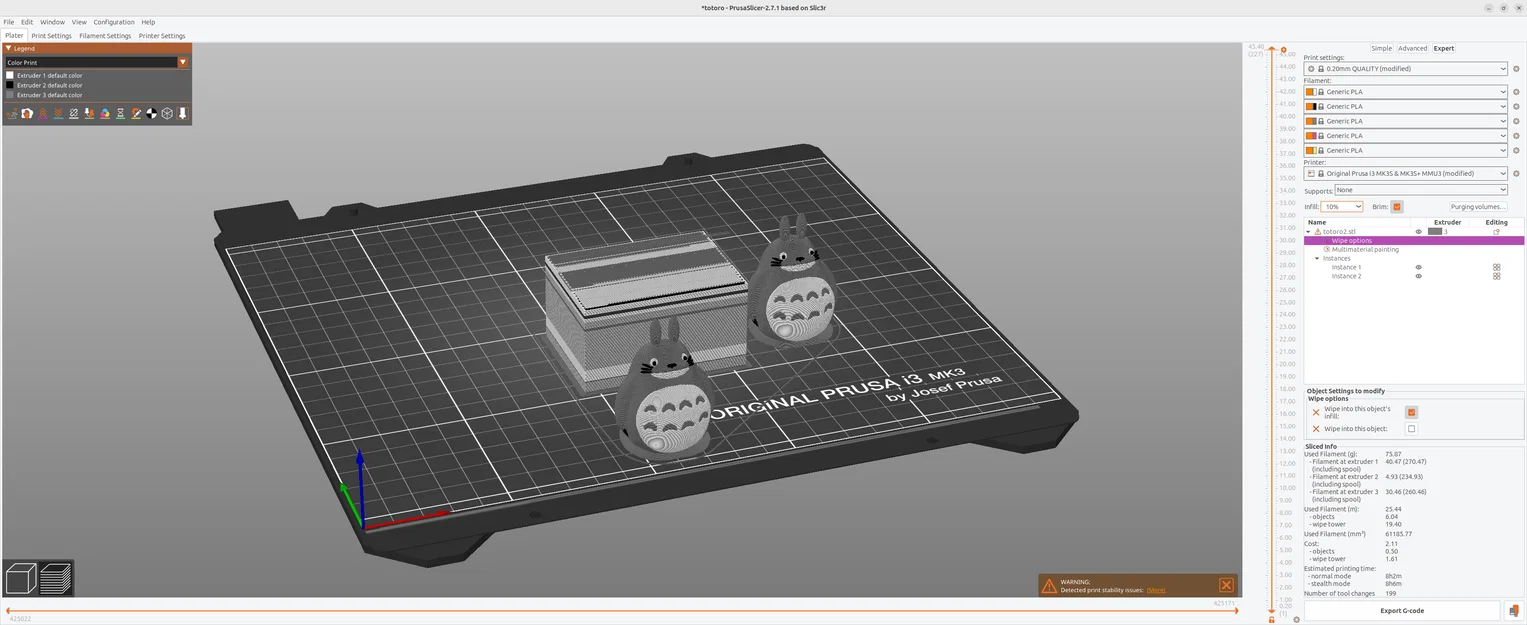Open the Help menu

[x=148, y=22]
